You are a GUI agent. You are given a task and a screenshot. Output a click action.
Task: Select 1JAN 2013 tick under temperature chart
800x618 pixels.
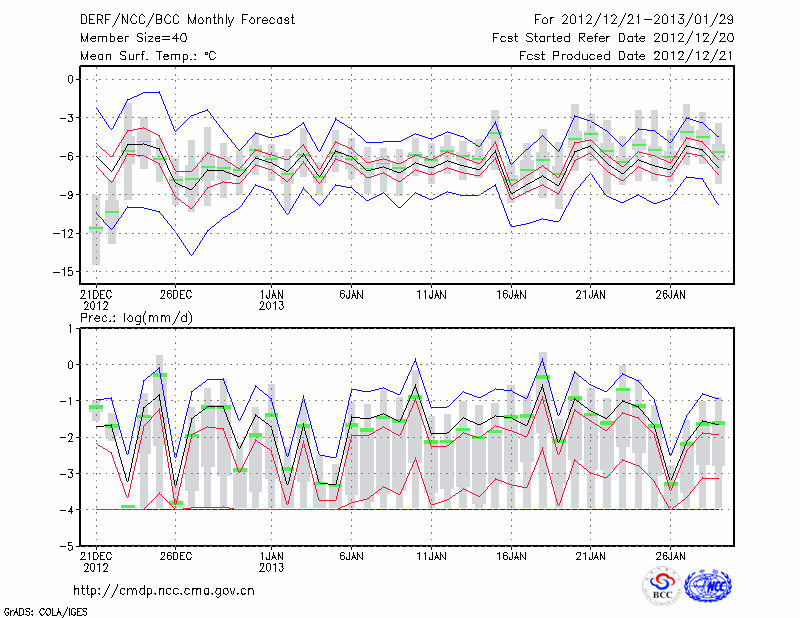271,300
